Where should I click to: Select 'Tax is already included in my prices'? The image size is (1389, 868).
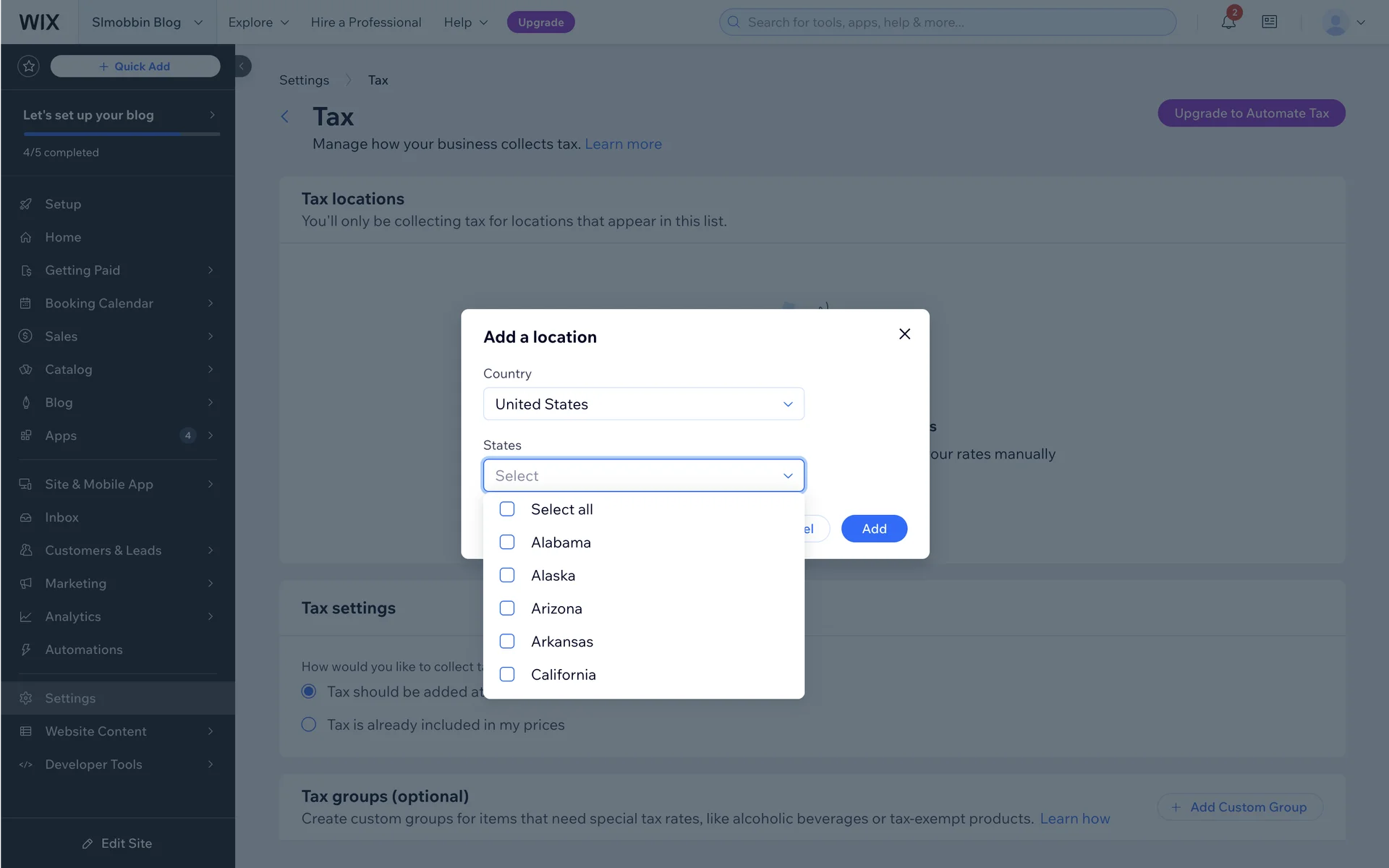click(309, 725)
